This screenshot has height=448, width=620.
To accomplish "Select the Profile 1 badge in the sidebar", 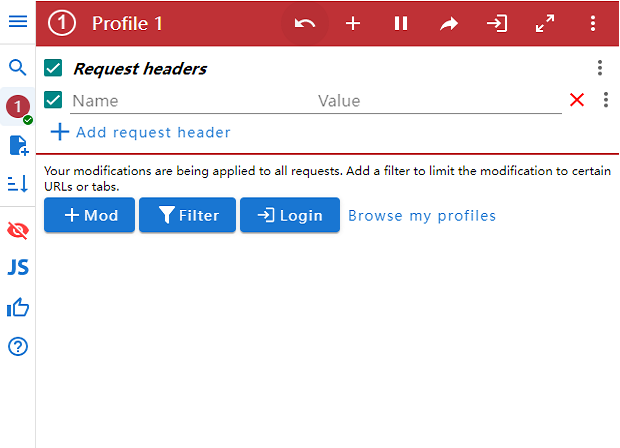I will [17, 106].
